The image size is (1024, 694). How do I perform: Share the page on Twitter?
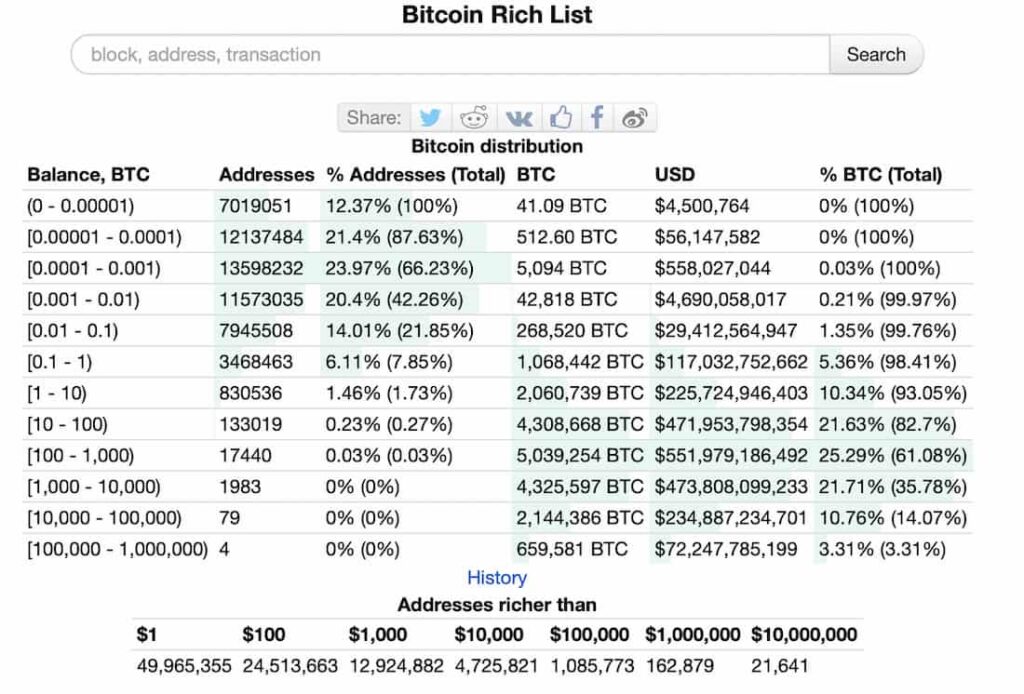431,117
